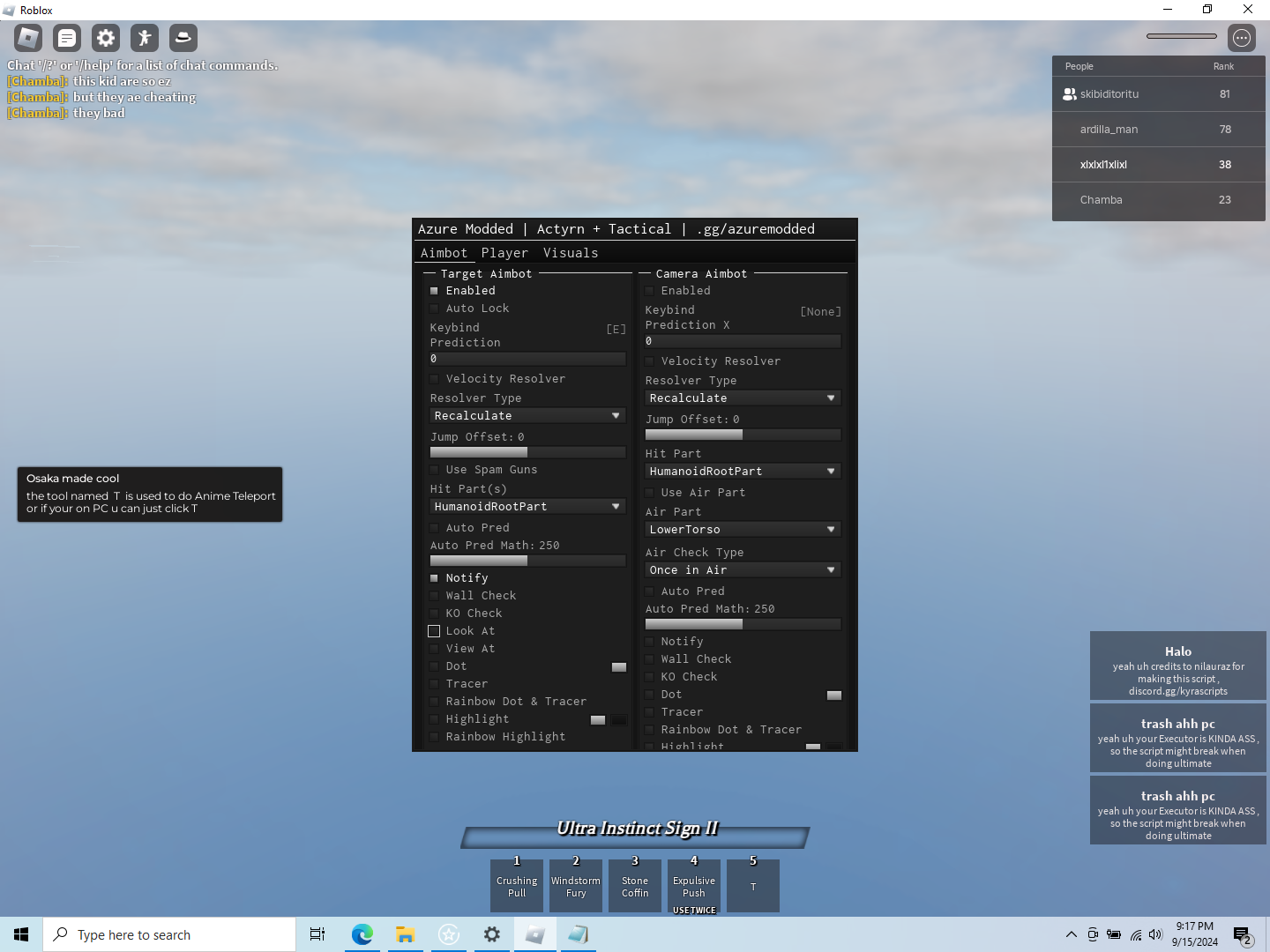
Task: Click the Prediction X input field
Action: [743, 341]
